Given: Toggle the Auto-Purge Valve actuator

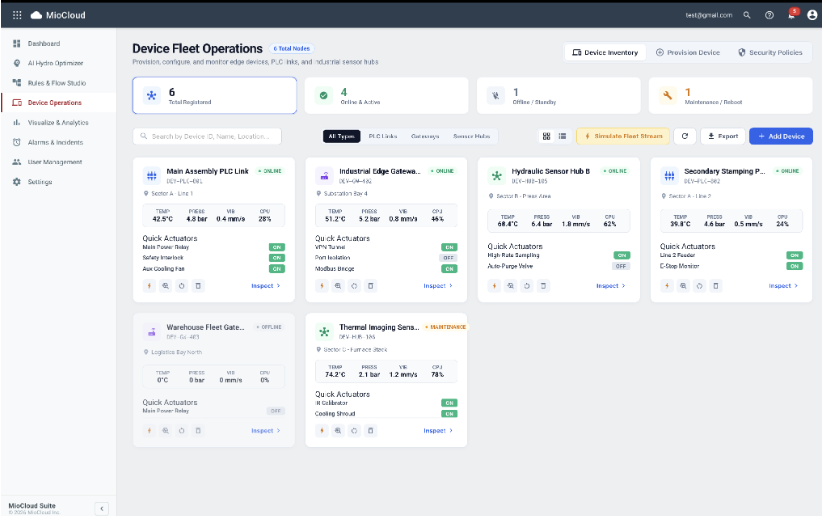Looking at the screenshot, I should click(x=621, y=266).
